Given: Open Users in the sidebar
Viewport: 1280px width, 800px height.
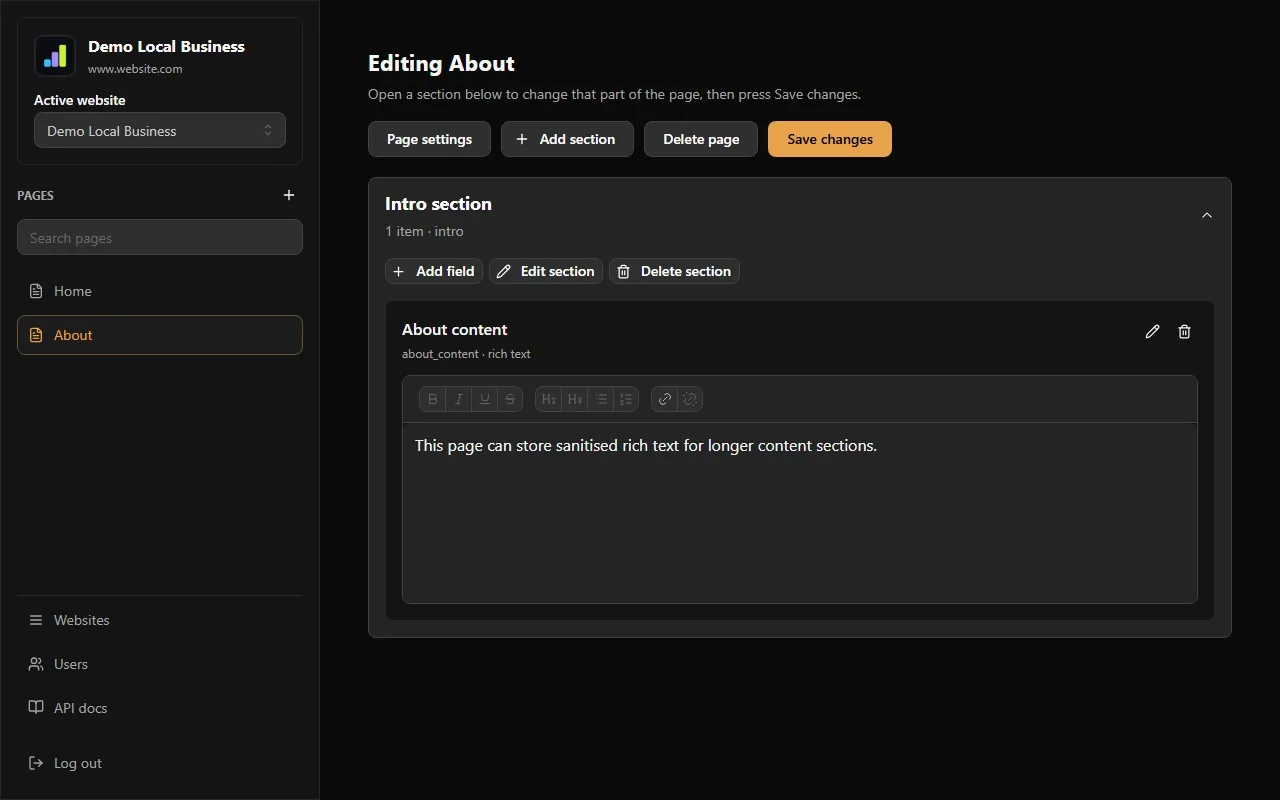Looking at the screenshot, I should [160, 664].
